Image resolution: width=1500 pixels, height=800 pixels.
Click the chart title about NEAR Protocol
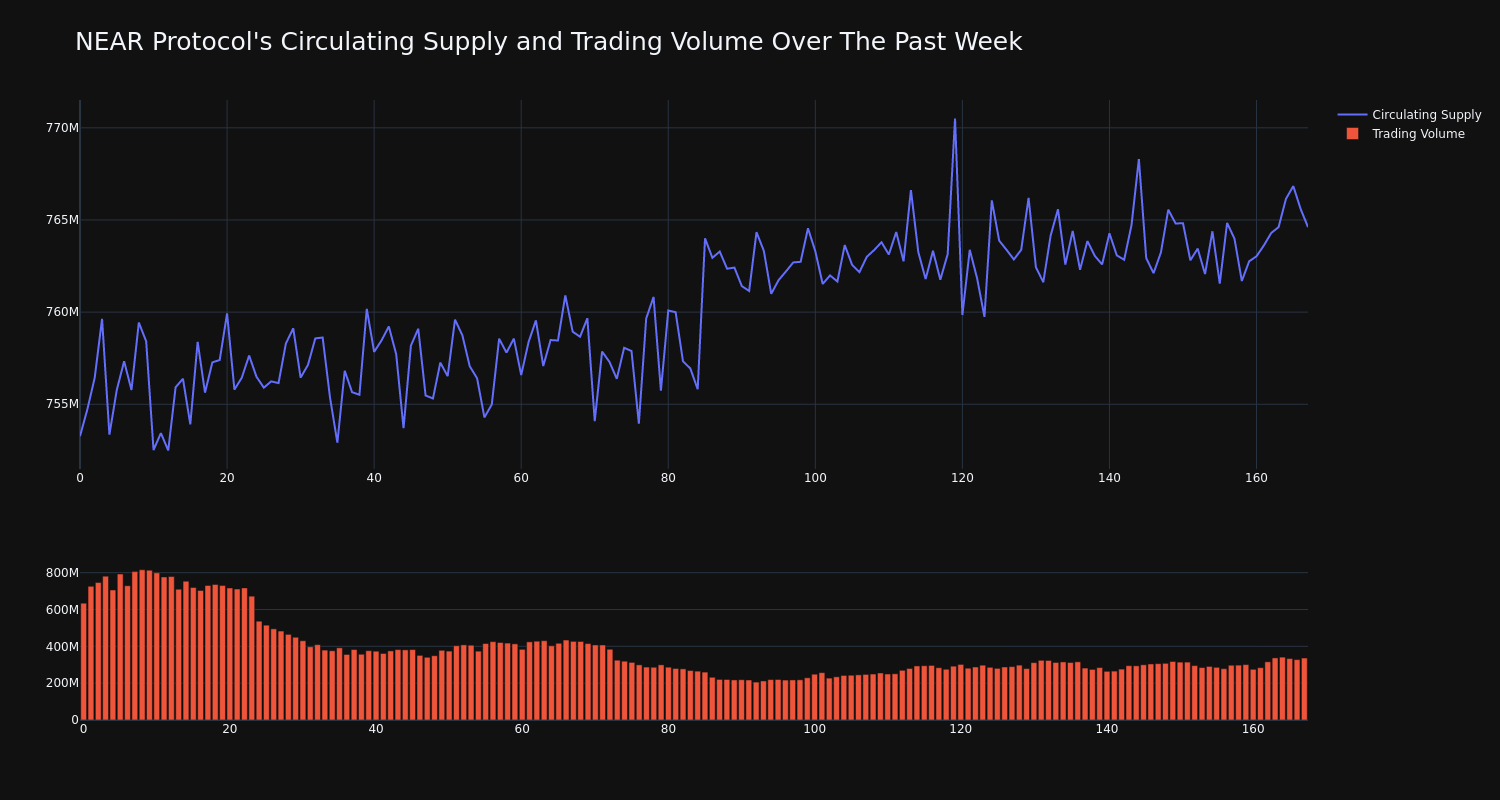tap(548, 42)
